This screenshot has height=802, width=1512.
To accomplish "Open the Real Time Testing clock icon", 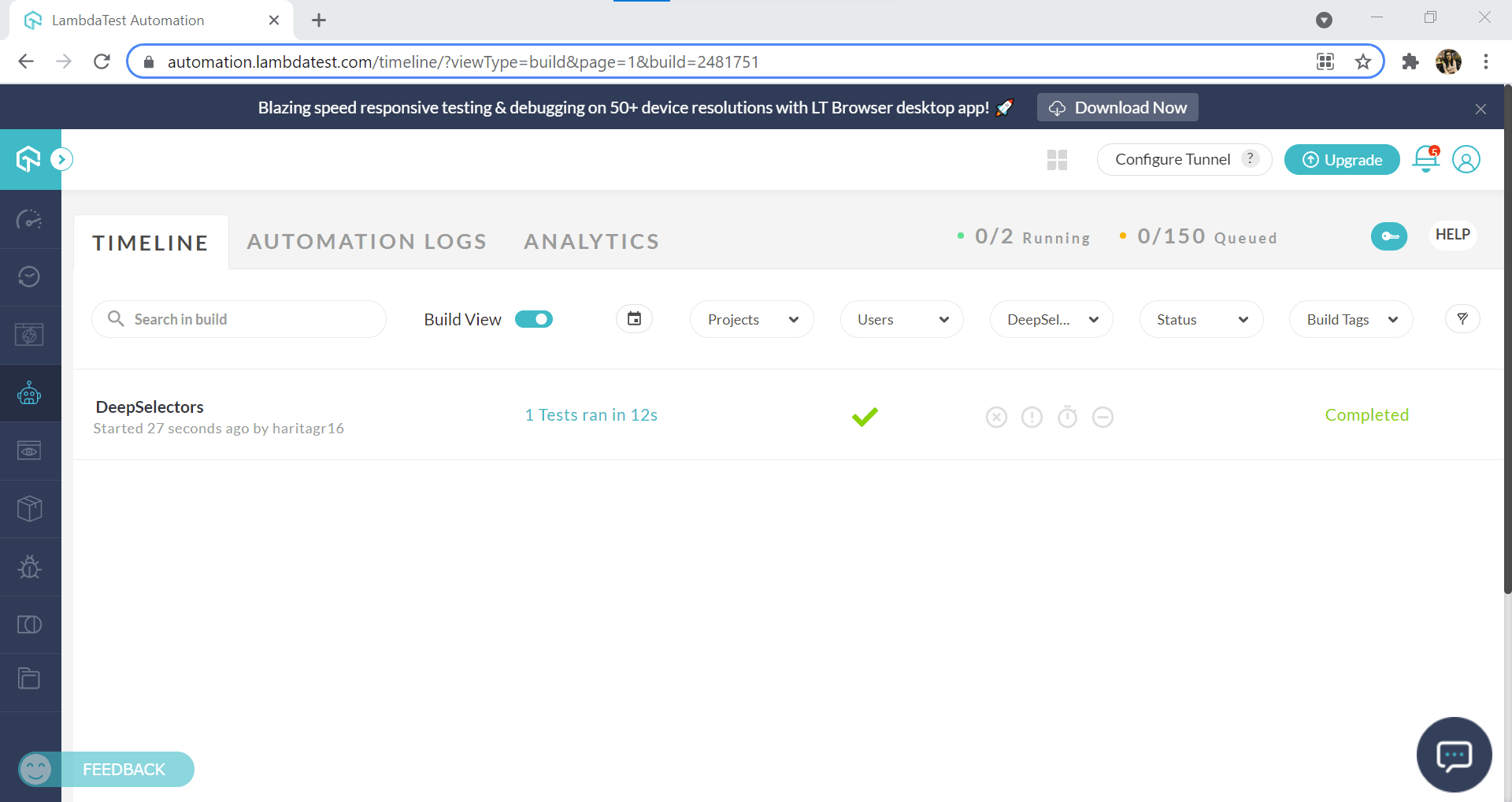I will point(29,277).
